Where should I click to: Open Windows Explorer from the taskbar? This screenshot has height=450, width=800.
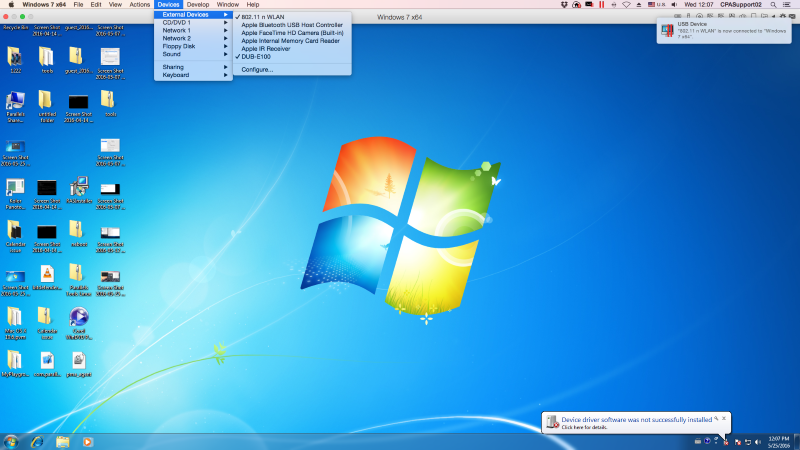62,441
